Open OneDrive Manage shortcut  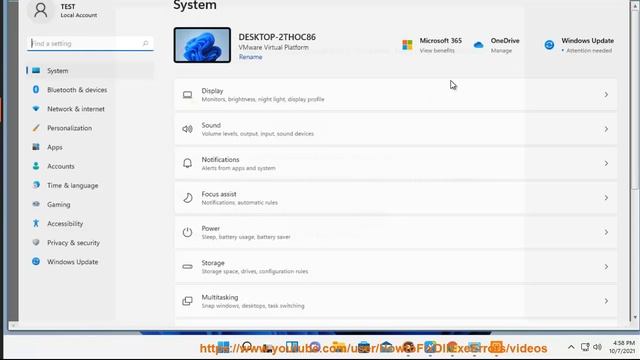click(496, 45)
